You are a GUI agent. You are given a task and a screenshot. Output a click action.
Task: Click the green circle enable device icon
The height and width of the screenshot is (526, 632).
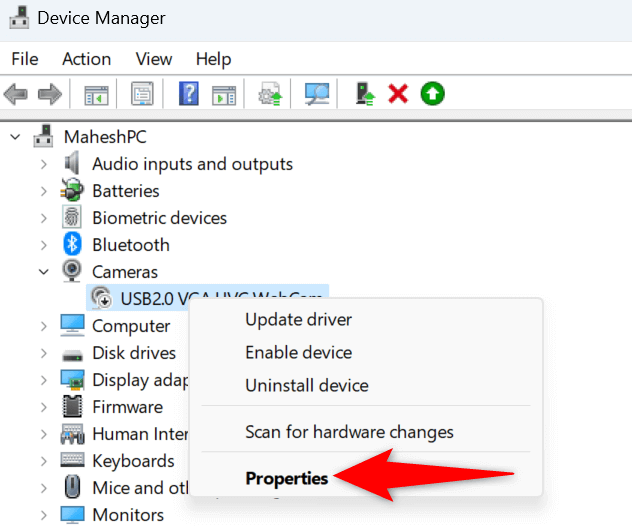(432, 94)
